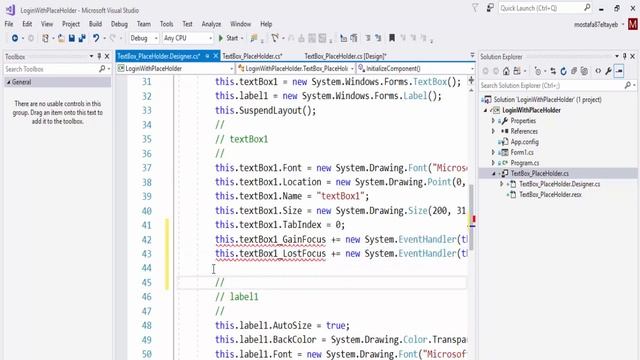Click the Find in Files toolbar icon
640x360 pixels.
[x=254, y=38]
